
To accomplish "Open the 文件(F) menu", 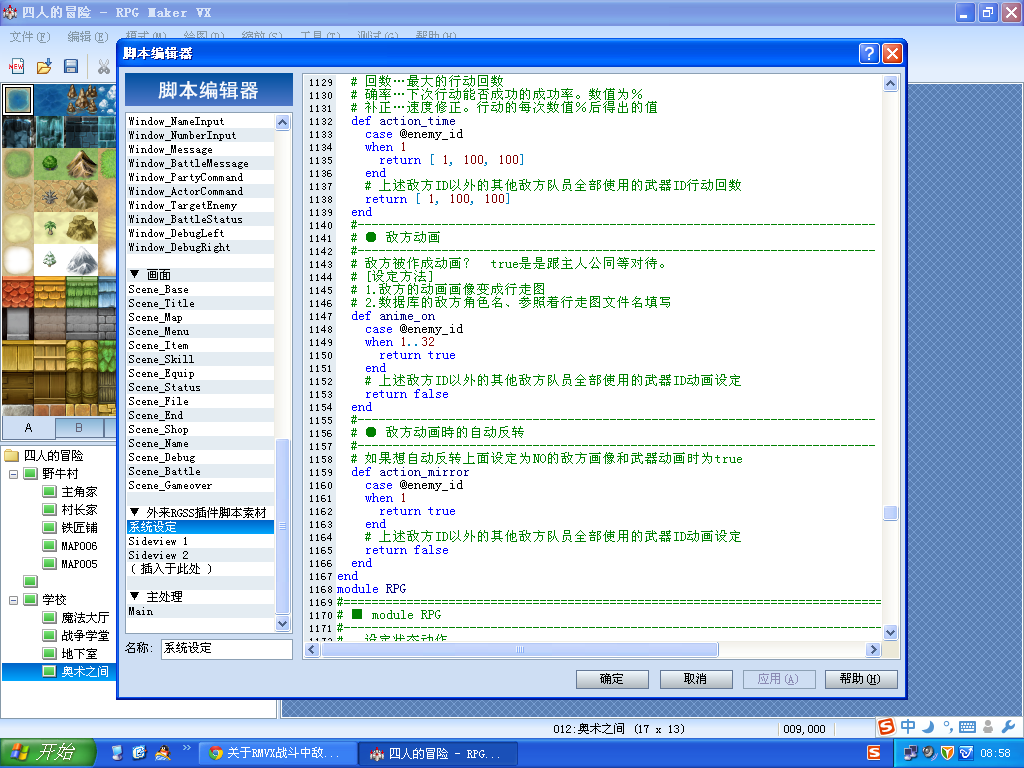I will [x=29, y=37].
